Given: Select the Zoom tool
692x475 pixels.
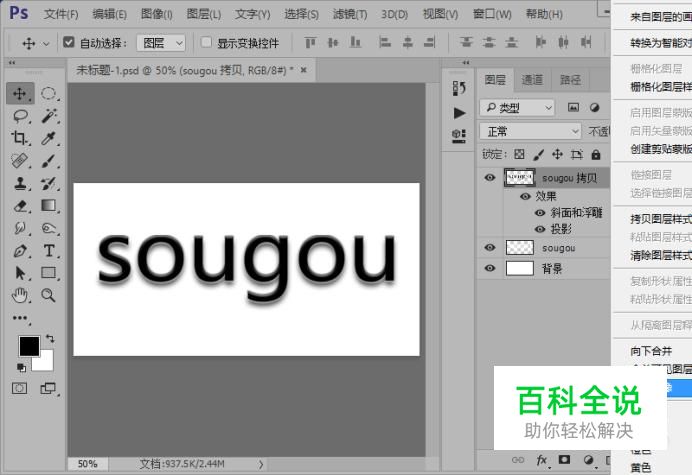Looking at the screenshot, I should coord(49,295).
